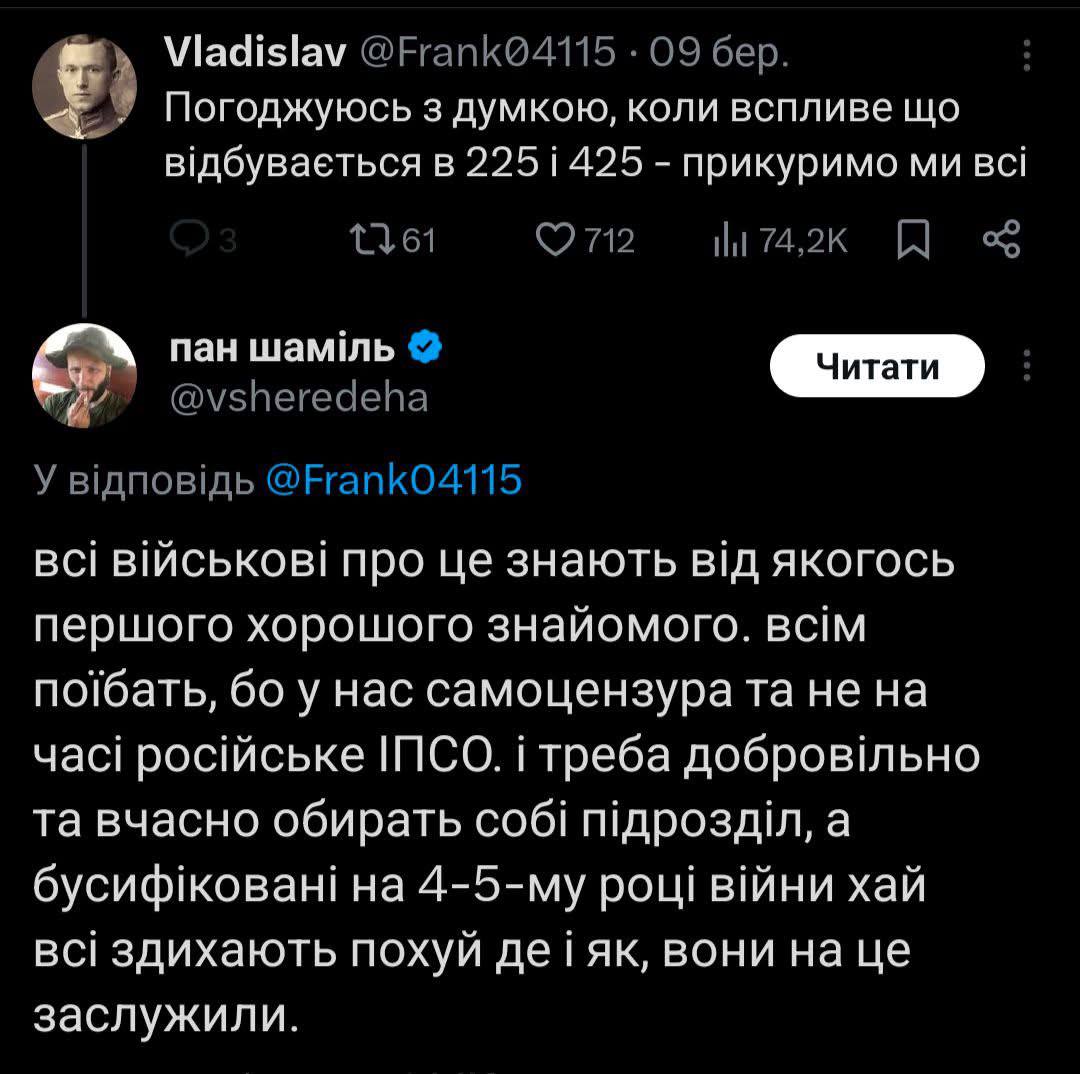
Task: Click the share icon on Vladislav's tweet
Action: pos(1001,240)
